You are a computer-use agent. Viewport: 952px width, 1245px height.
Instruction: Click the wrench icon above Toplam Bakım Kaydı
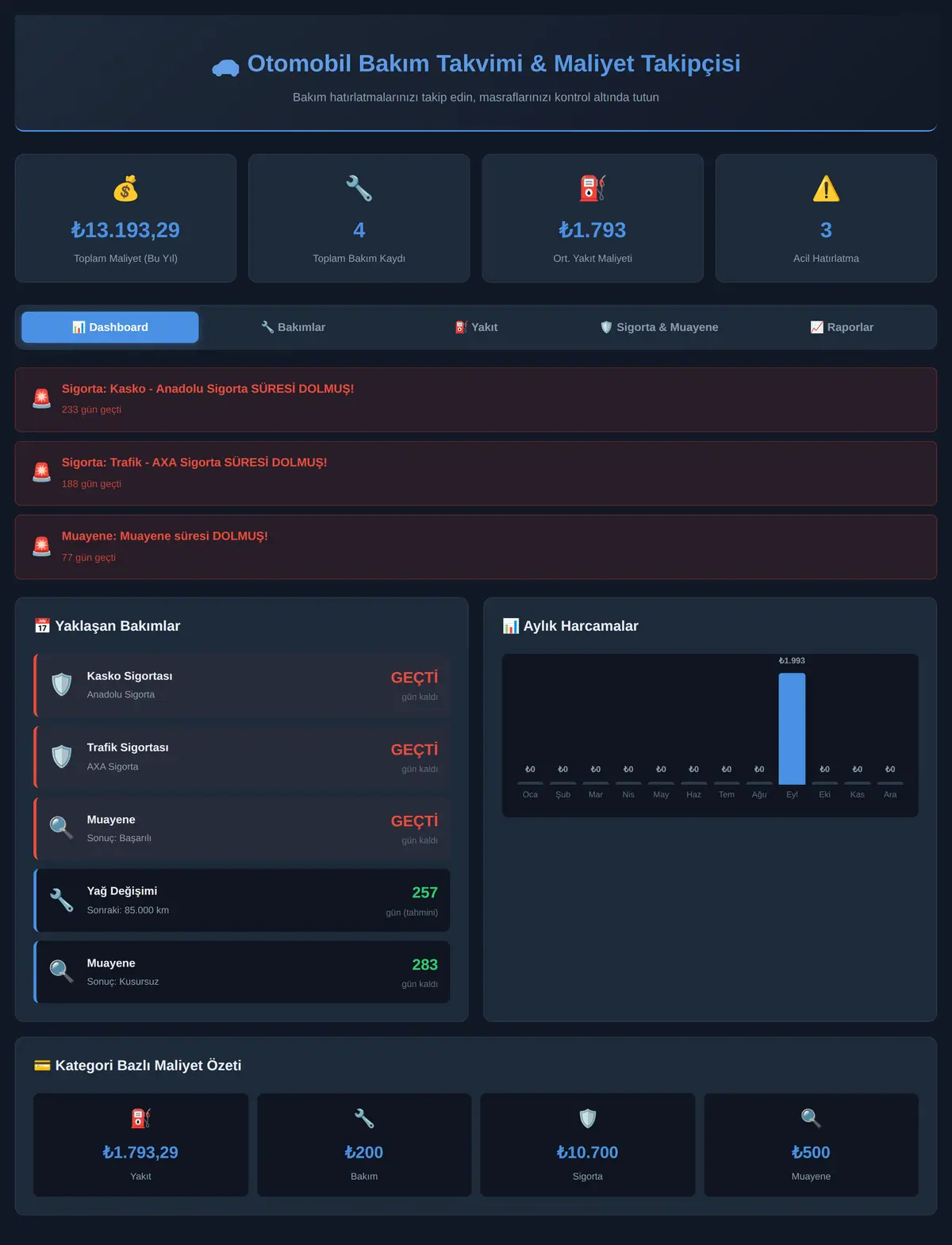pos(359,189)
